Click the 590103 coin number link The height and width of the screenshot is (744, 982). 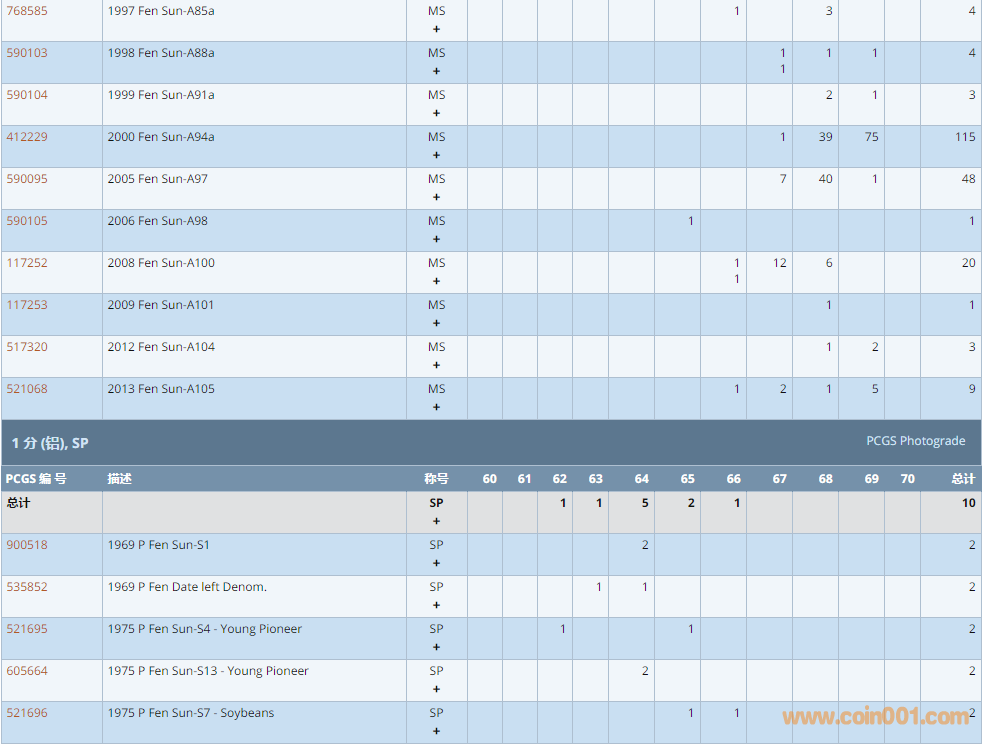pyautogui.click(x=27, y=53)
